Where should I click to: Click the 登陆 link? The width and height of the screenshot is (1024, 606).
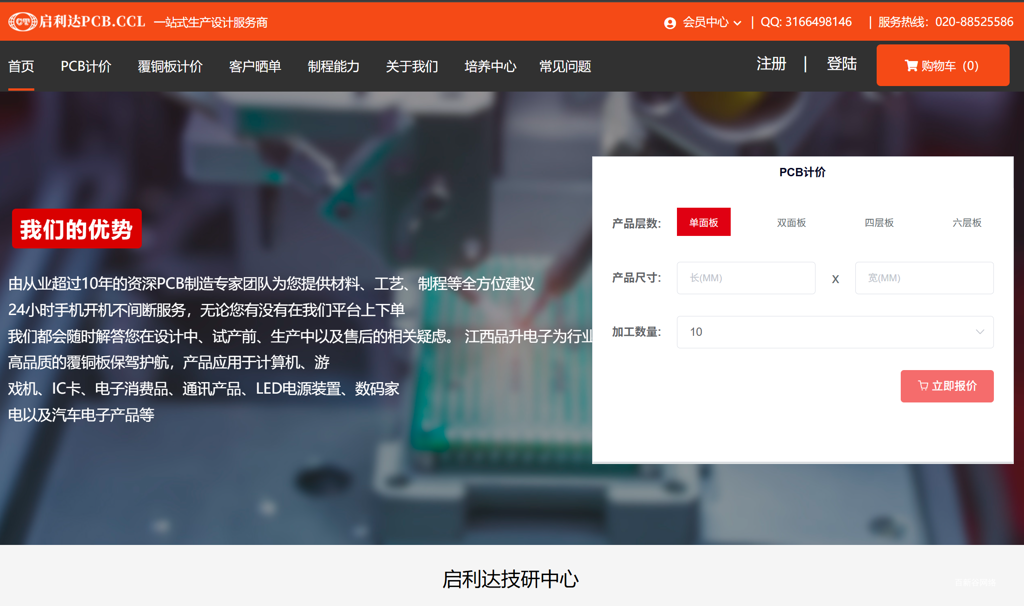pyautogui.click(x=841, y=63)
